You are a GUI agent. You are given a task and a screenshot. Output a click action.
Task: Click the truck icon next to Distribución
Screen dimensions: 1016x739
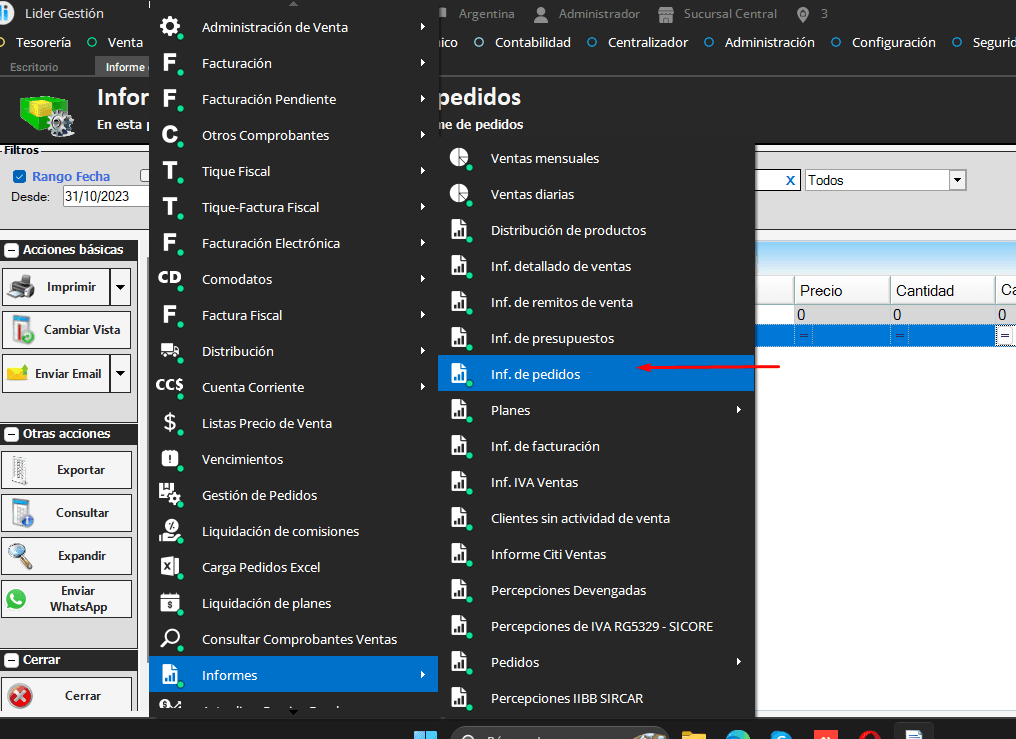point(170,351)
